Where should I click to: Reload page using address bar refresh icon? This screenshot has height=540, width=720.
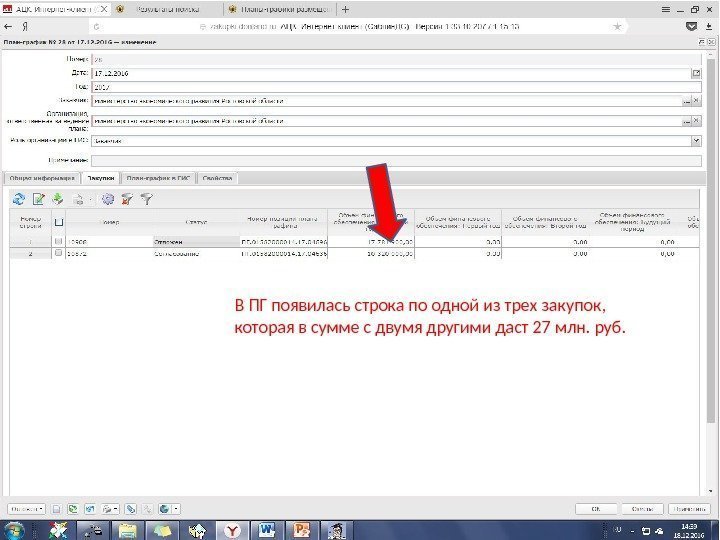point(96,27)
